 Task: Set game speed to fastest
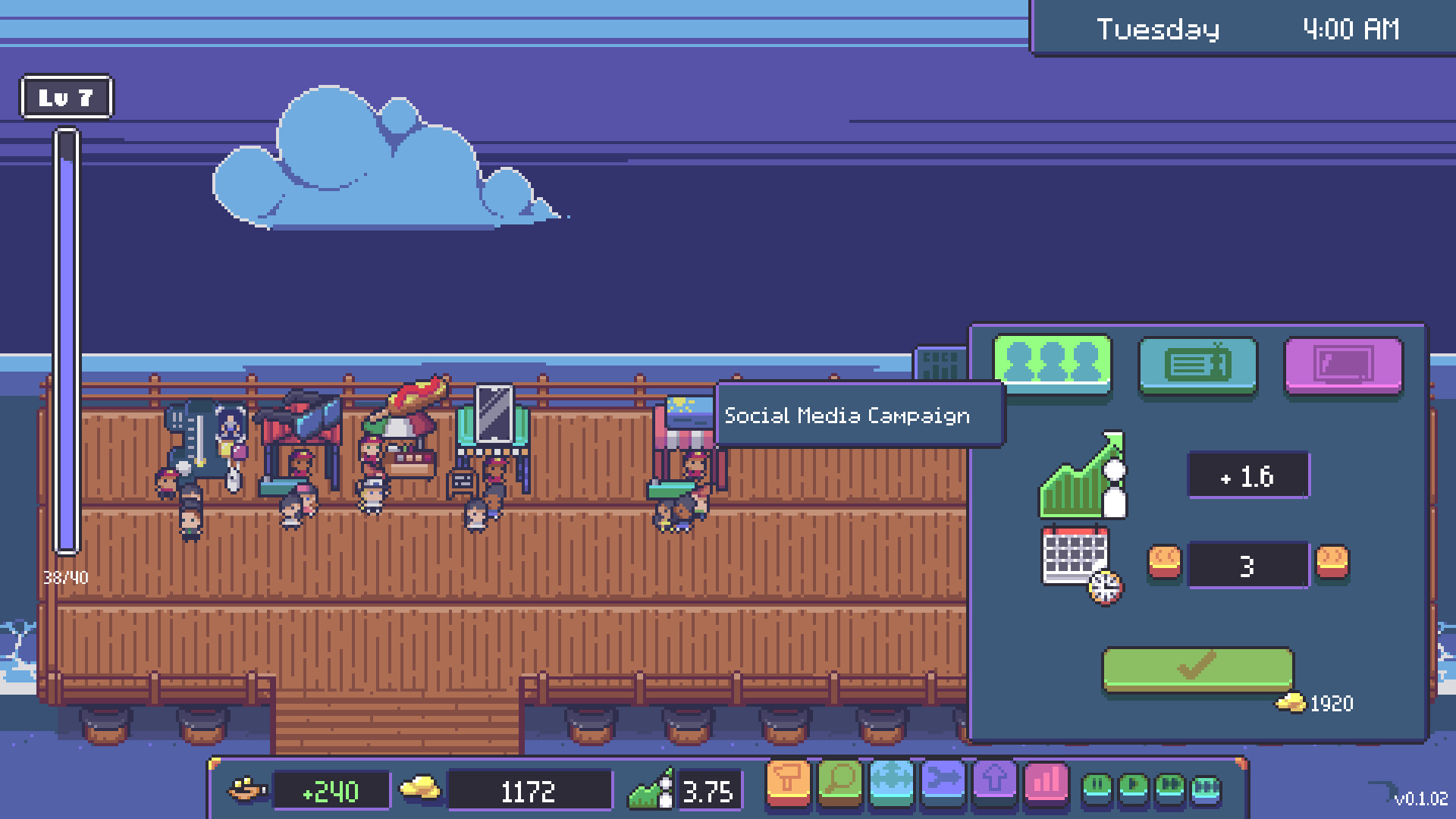click(1207, 789)
